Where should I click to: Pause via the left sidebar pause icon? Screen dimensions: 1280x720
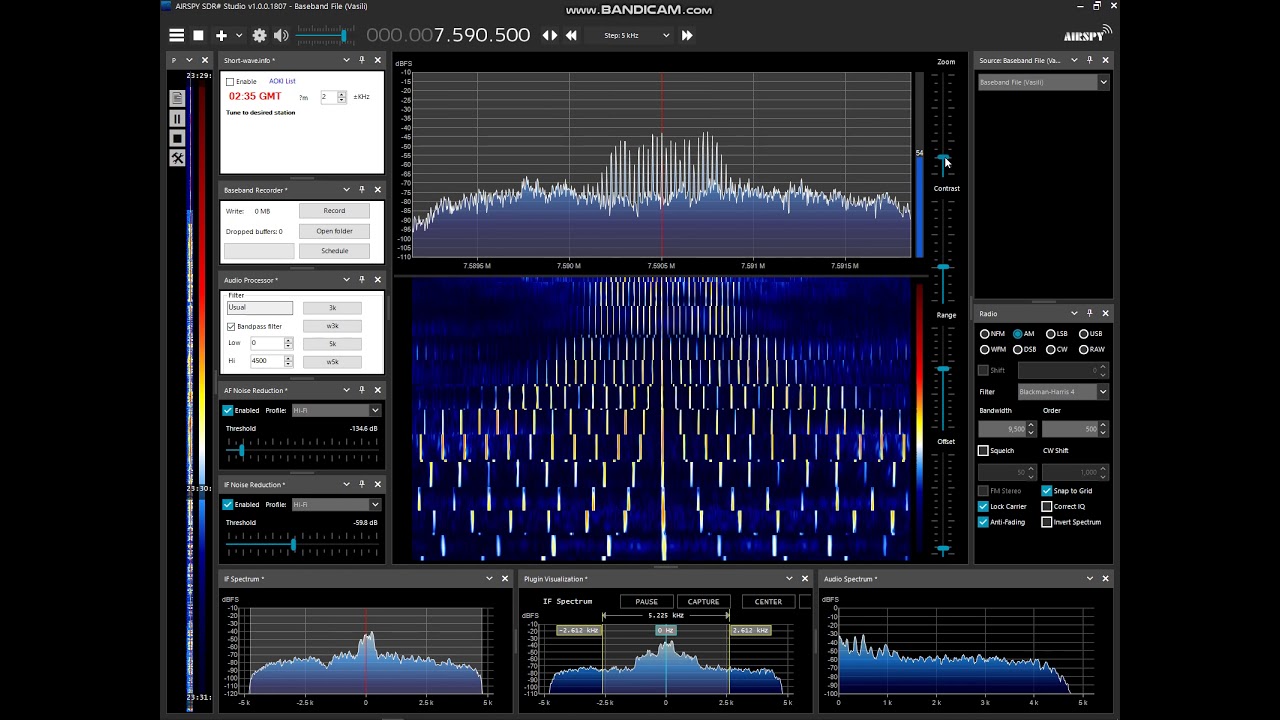tap(177, 119)
